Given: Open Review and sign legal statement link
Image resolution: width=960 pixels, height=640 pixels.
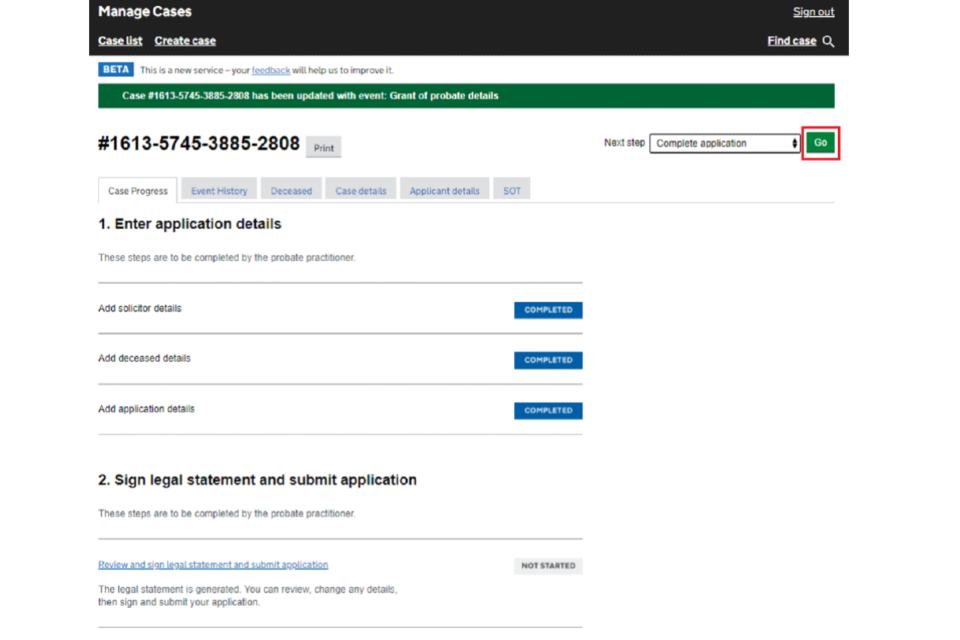Looking at the screenshot, I should click(213, 565).
